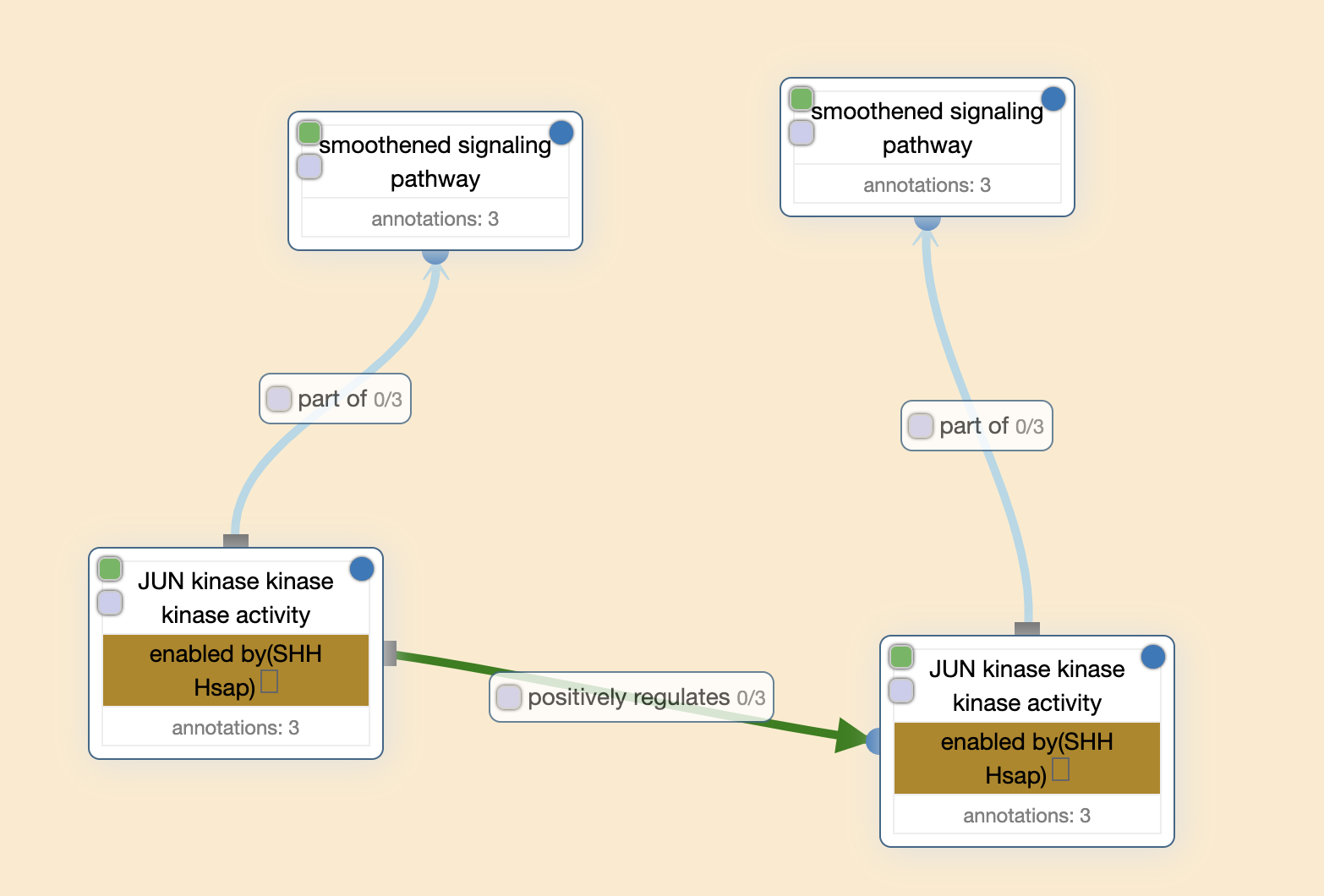Open 'annotations: 3' in the source JUN's smoothened node
Screen dimensions: 1324x896
pos(435,219)
